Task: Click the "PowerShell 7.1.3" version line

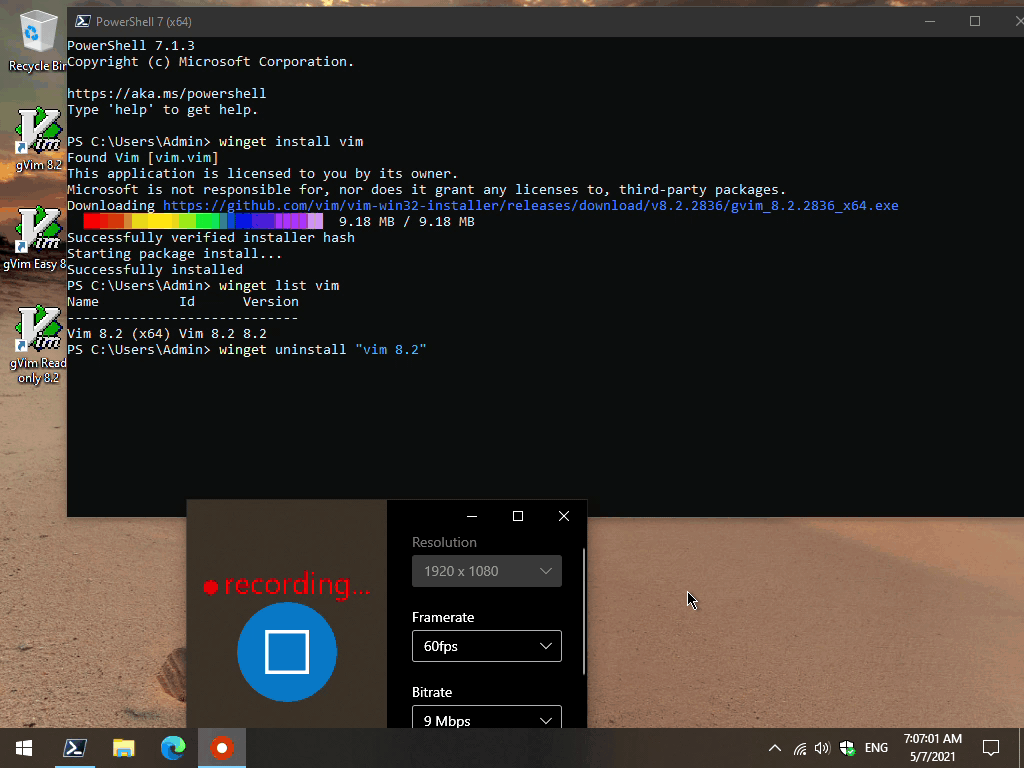Action: pyautogui.click(x=131, y=45)
